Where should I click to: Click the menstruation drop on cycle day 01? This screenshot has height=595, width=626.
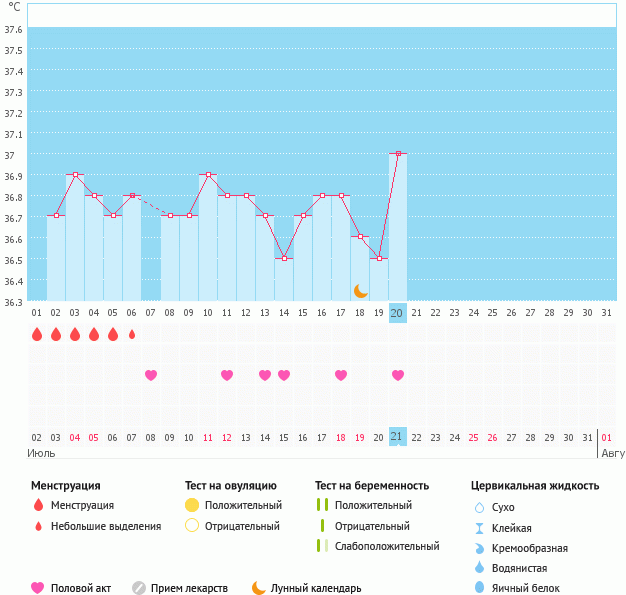coord(37,334)
